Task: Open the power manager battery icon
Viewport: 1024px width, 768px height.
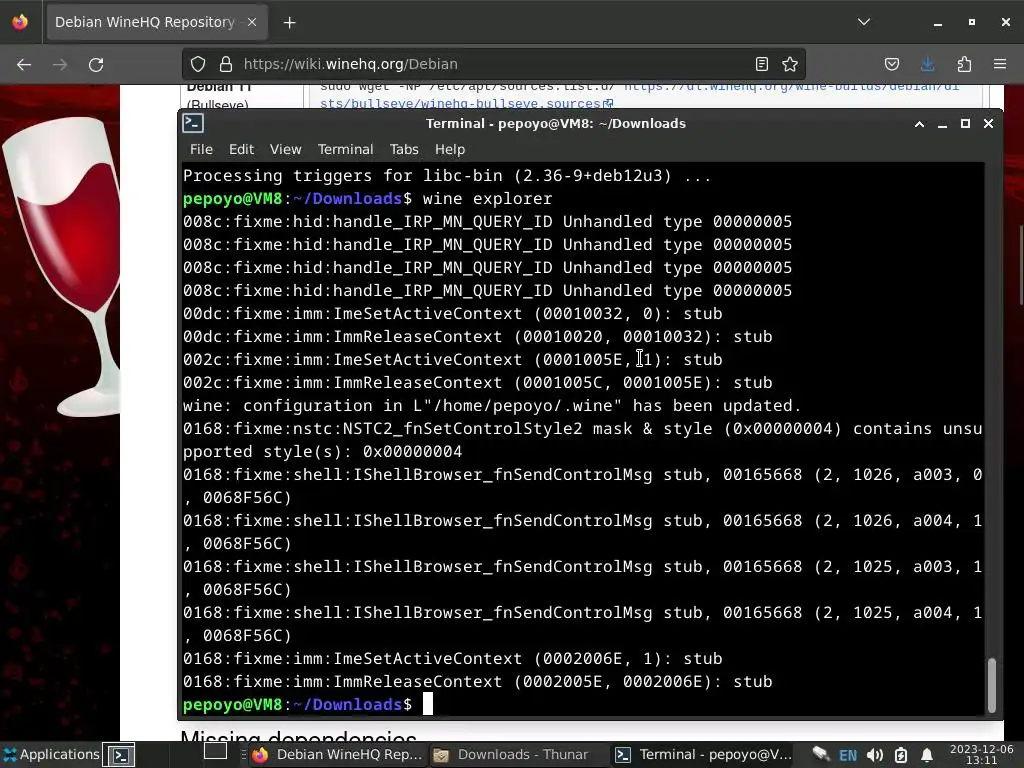Action: 901,756
